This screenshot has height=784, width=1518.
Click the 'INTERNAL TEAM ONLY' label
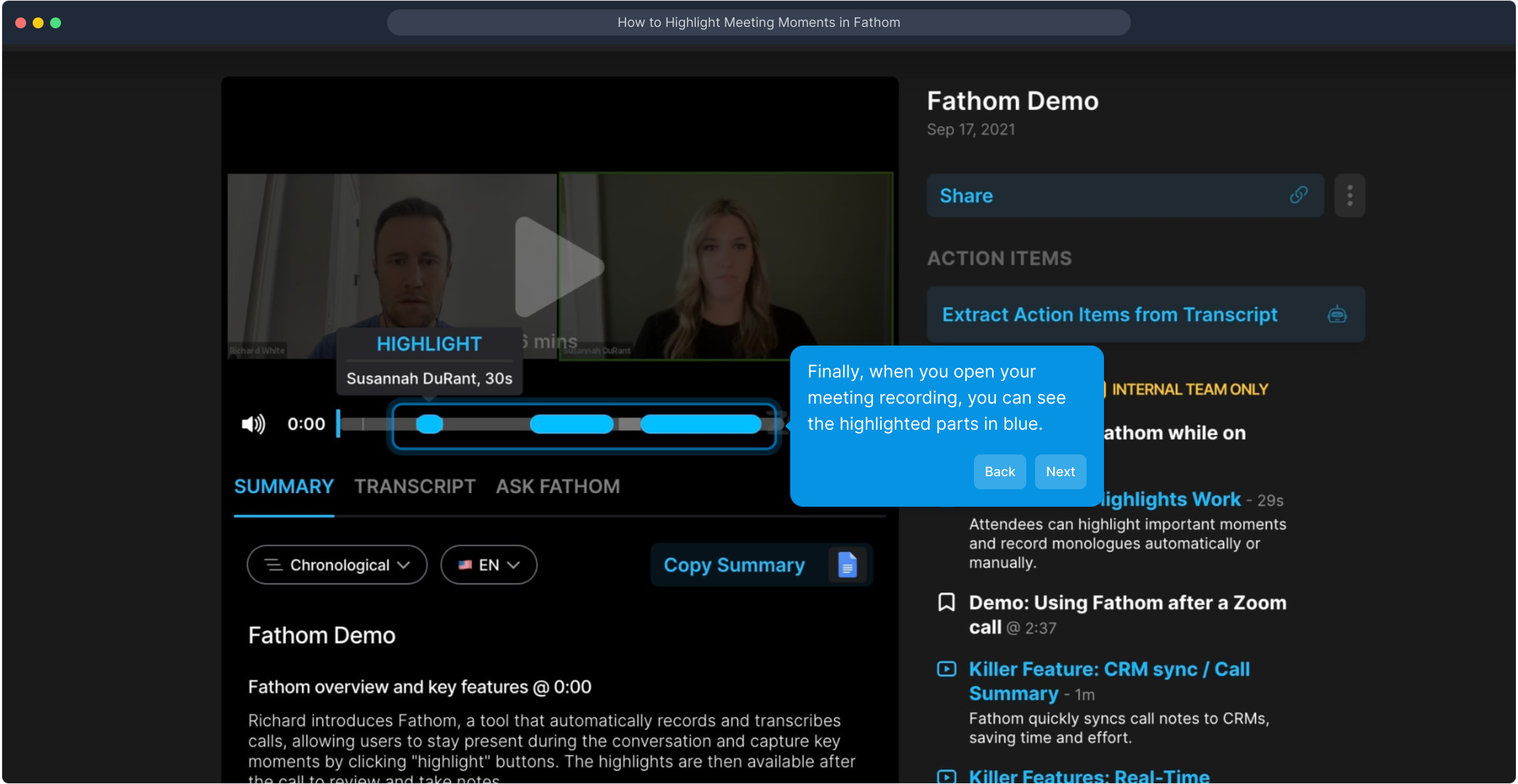[x=1190, y=390]
